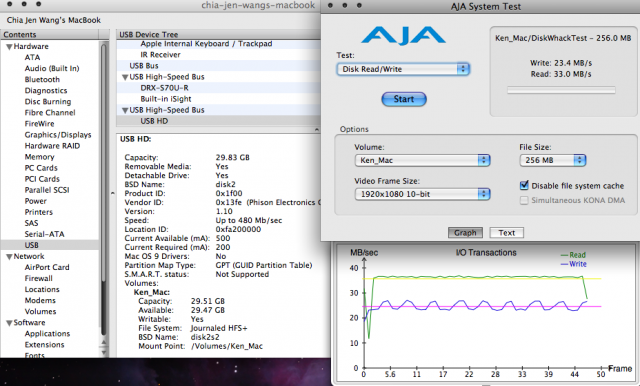The width and height of the screenshot is (640, 386).
Task: Select Diagnostics in Hardware list
Action: [46, 91]
